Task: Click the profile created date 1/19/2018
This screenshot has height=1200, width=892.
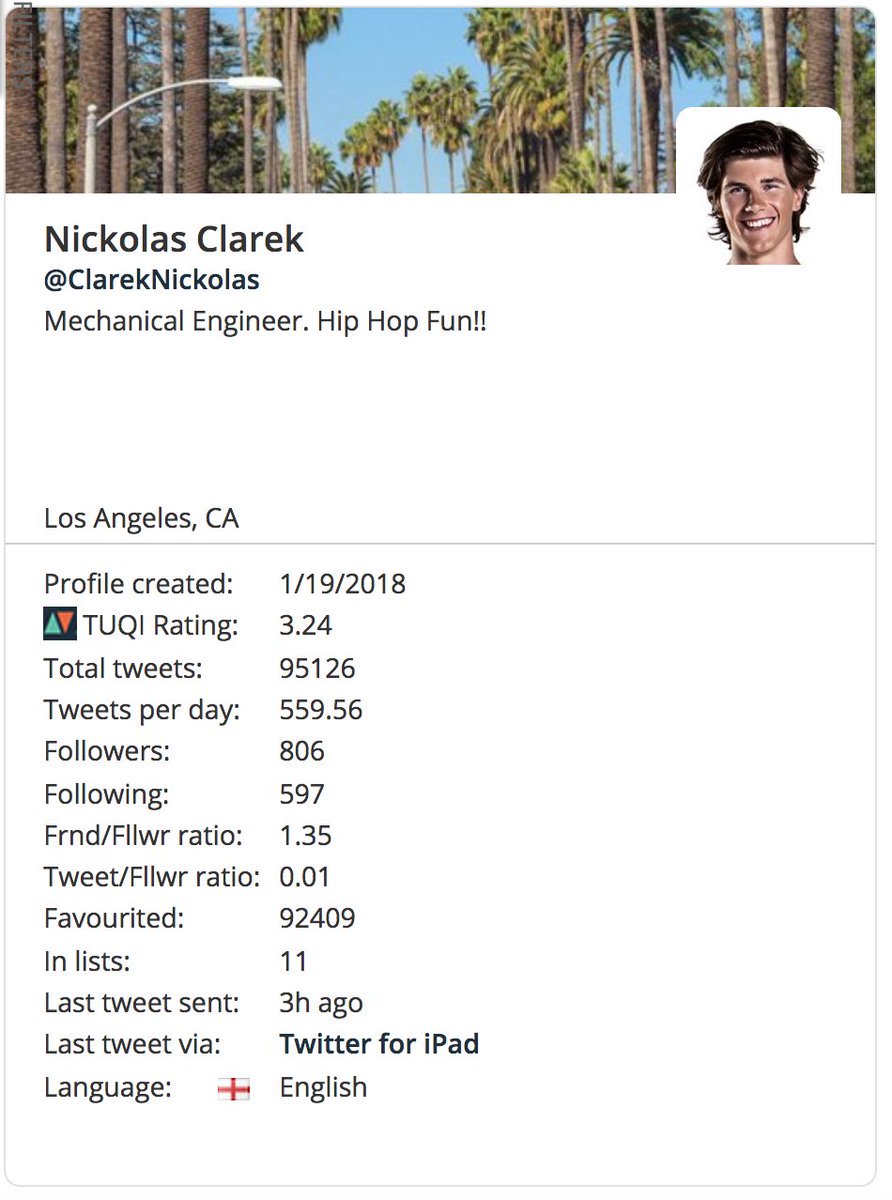Action: point(342,584)
